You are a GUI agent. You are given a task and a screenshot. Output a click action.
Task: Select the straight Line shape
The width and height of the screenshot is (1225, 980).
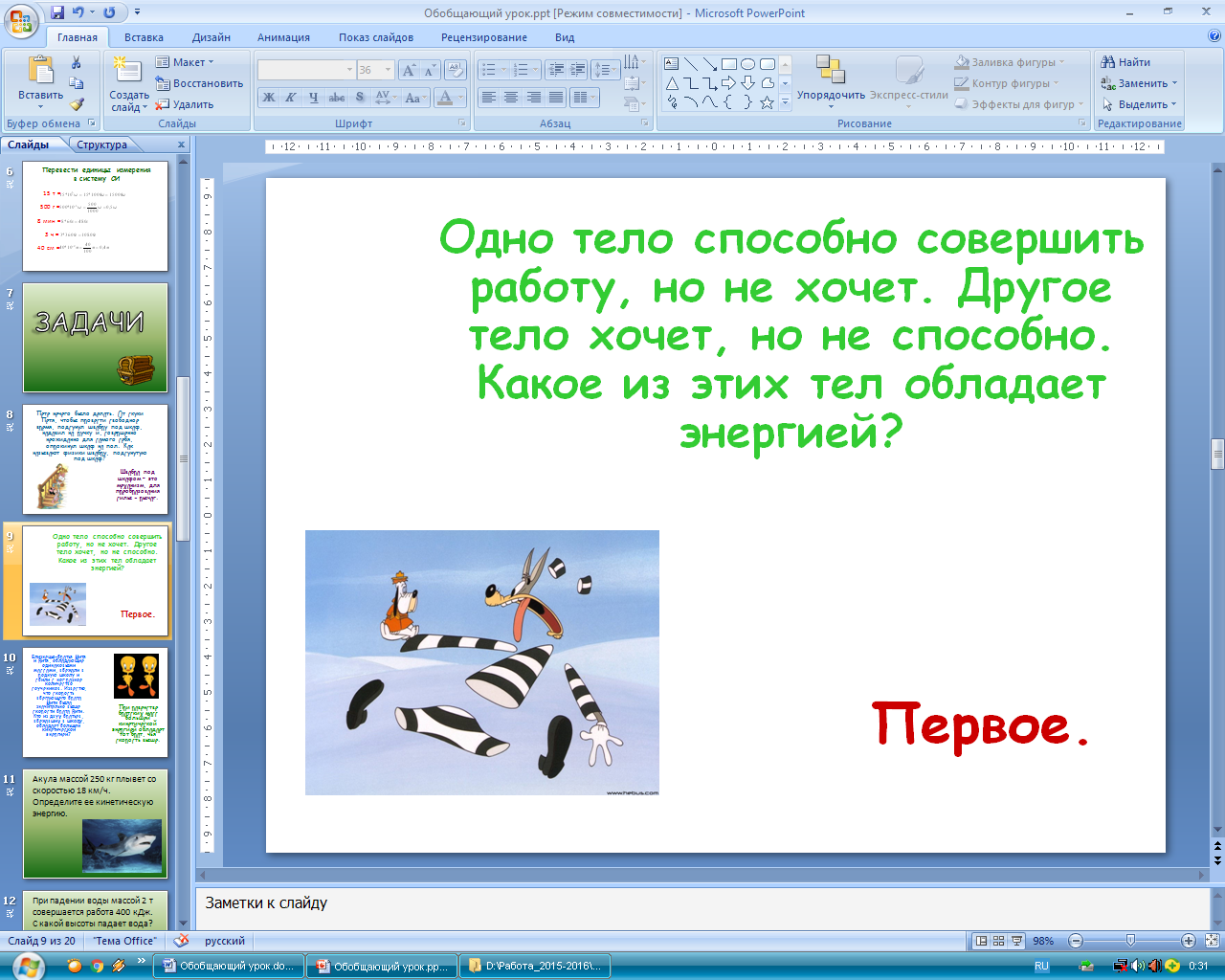(x=691, y=64)
